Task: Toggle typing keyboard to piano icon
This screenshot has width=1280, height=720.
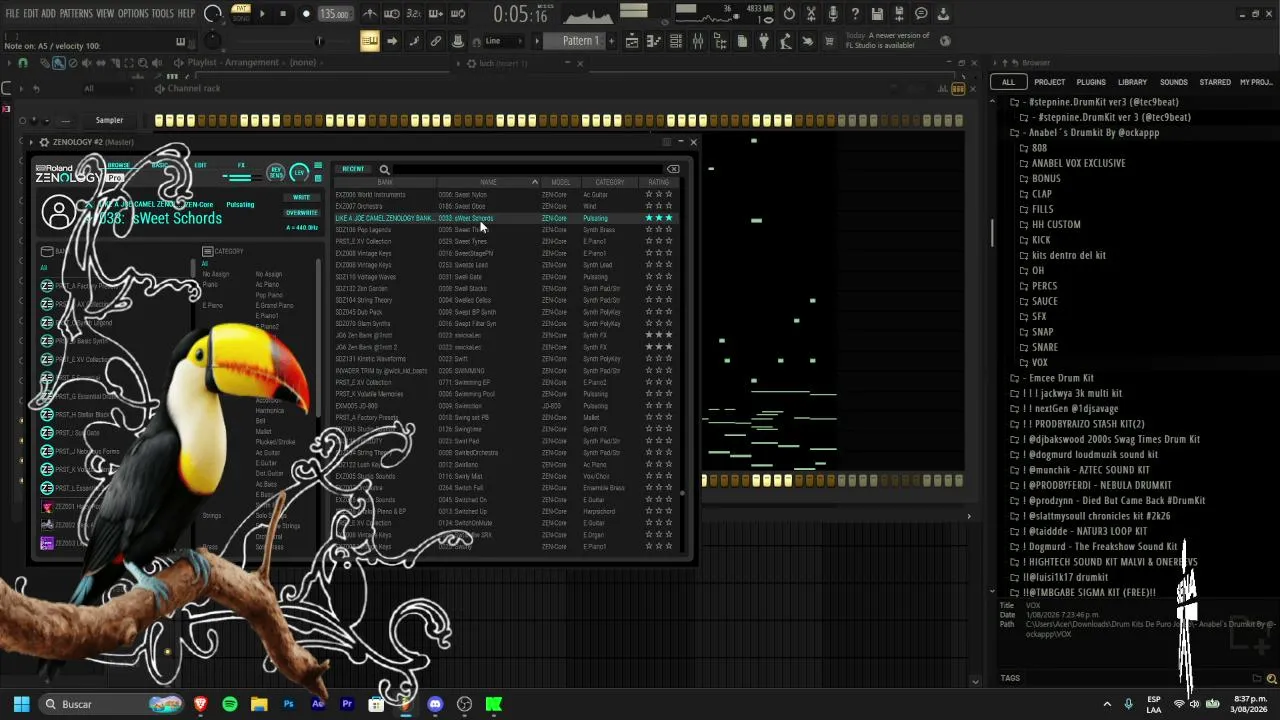Action: (x=370, y=41)
